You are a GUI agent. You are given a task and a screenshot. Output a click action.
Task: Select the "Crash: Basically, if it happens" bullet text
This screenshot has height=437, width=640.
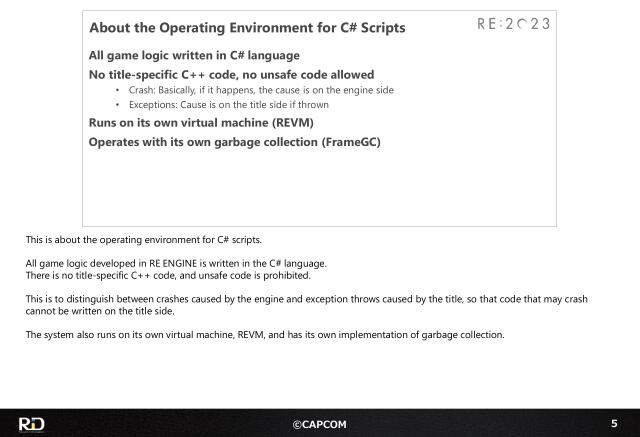(261, 90)
